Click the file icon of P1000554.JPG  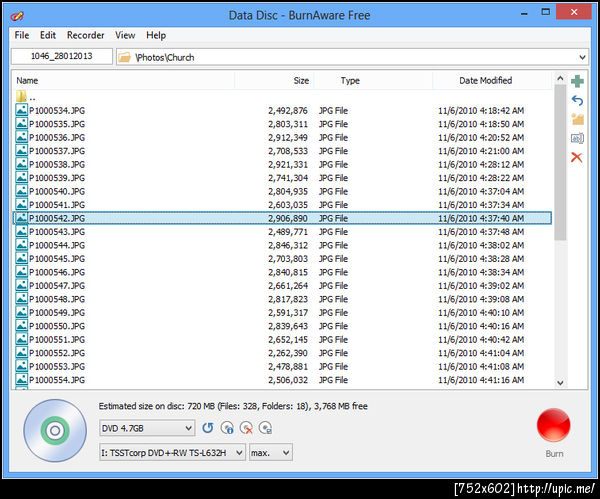point(21,379)
